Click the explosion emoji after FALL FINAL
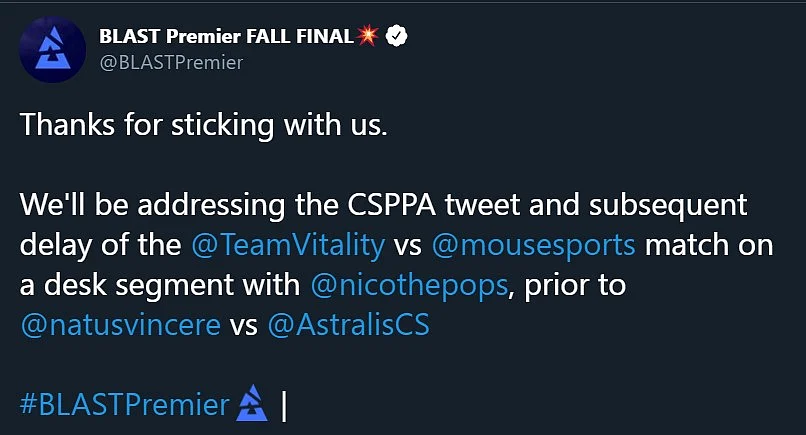 (368, 35)
